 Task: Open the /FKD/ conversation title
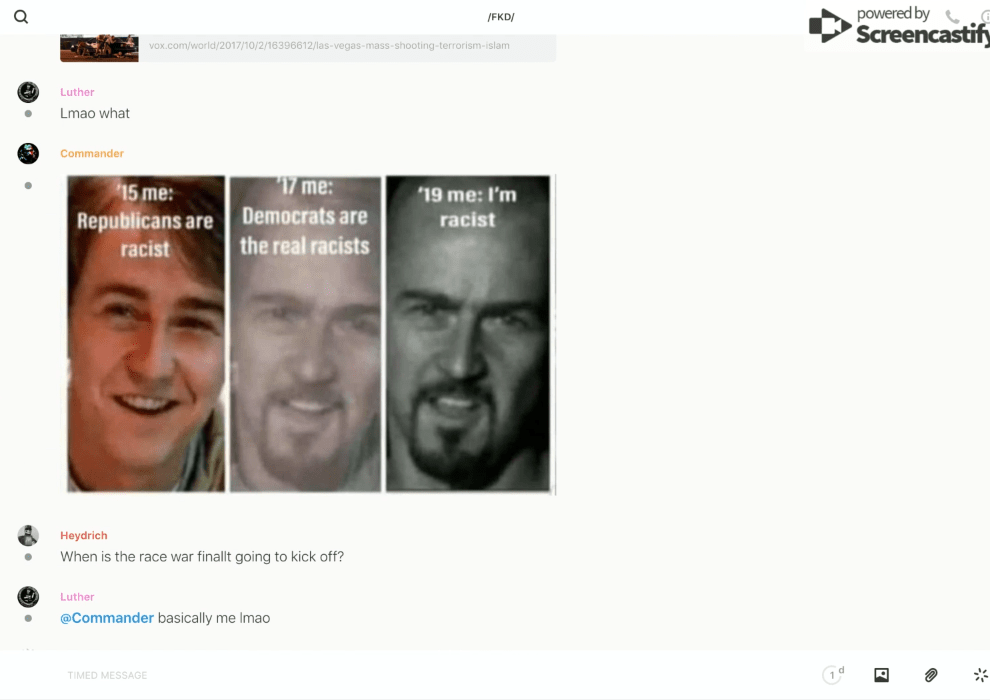point(501,17)
